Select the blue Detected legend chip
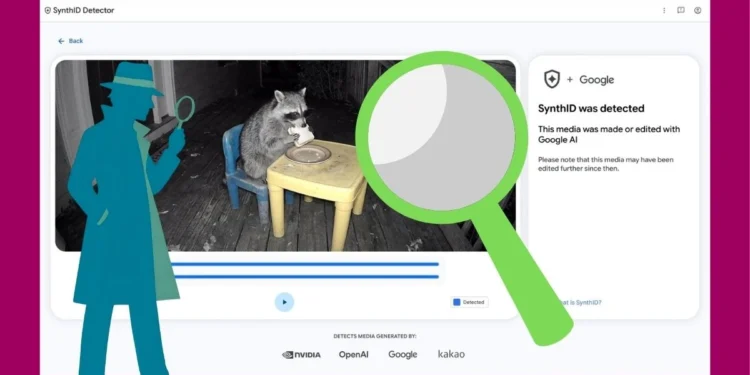Viewport: 750px width, 375px height. (469, 302)
